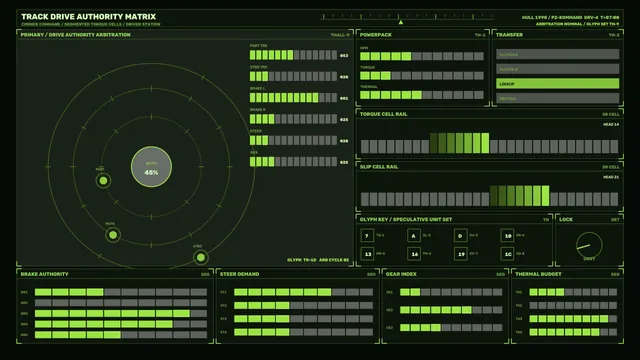
Task: Click the LOCK rotary dial
Action: [589, 245]
